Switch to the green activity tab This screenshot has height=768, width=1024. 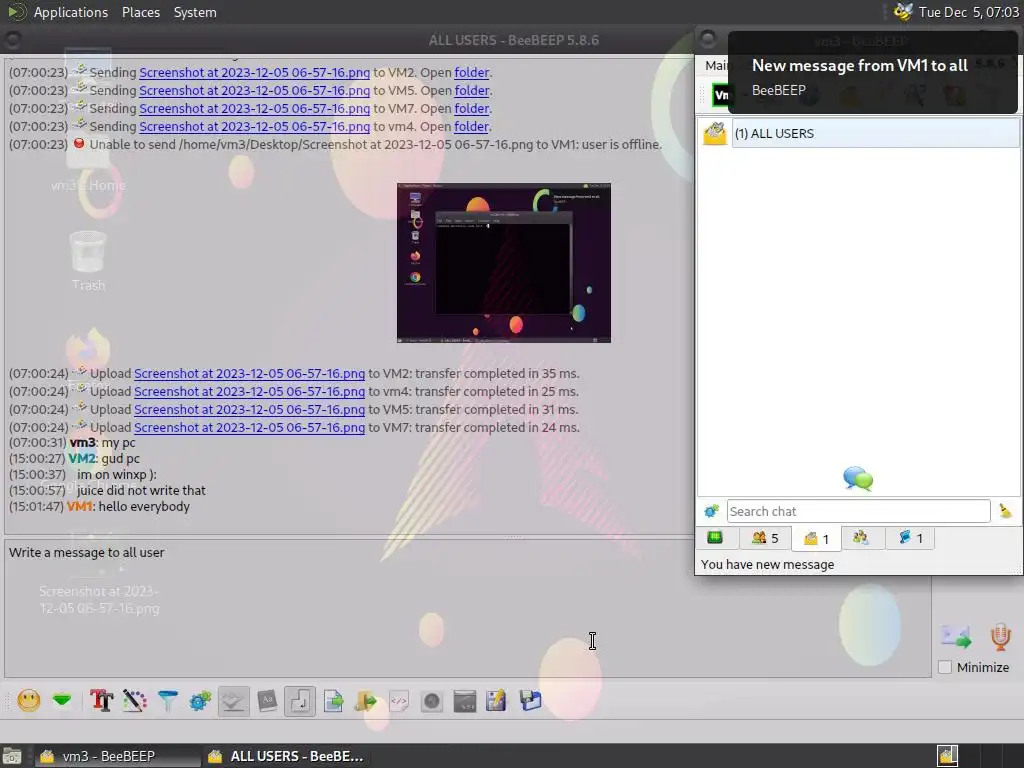pyautogui.click(x=715, y=537)
